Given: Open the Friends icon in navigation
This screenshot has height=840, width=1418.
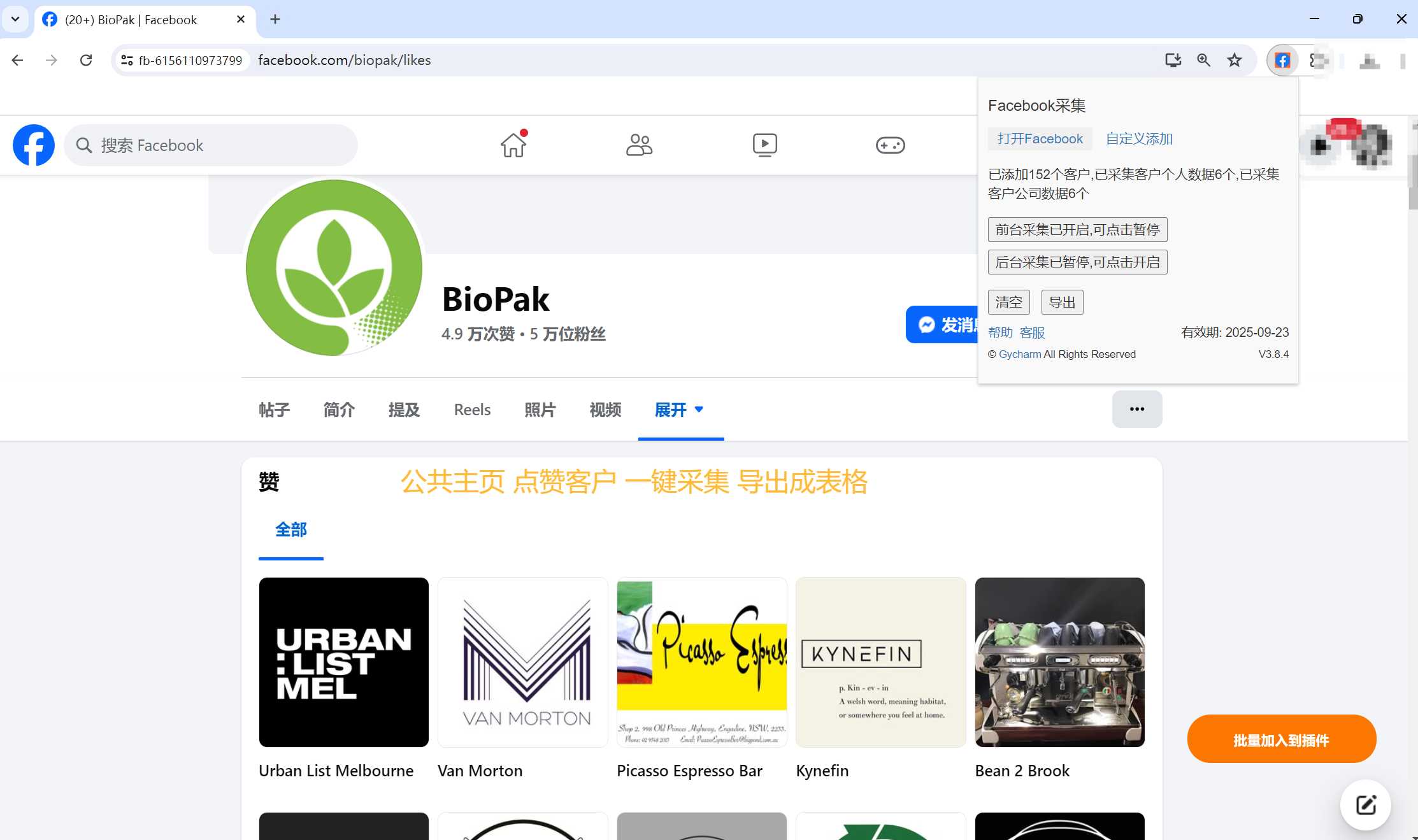Looking at the screenshot, I should [x=638, y=145].
